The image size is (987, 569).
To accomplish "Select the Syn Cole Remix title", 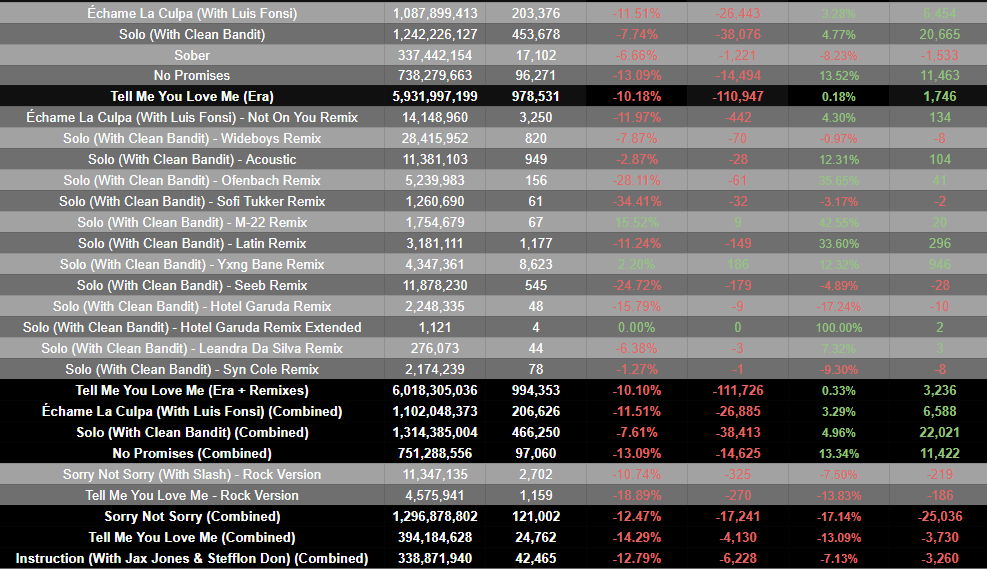I will (192, 369).
